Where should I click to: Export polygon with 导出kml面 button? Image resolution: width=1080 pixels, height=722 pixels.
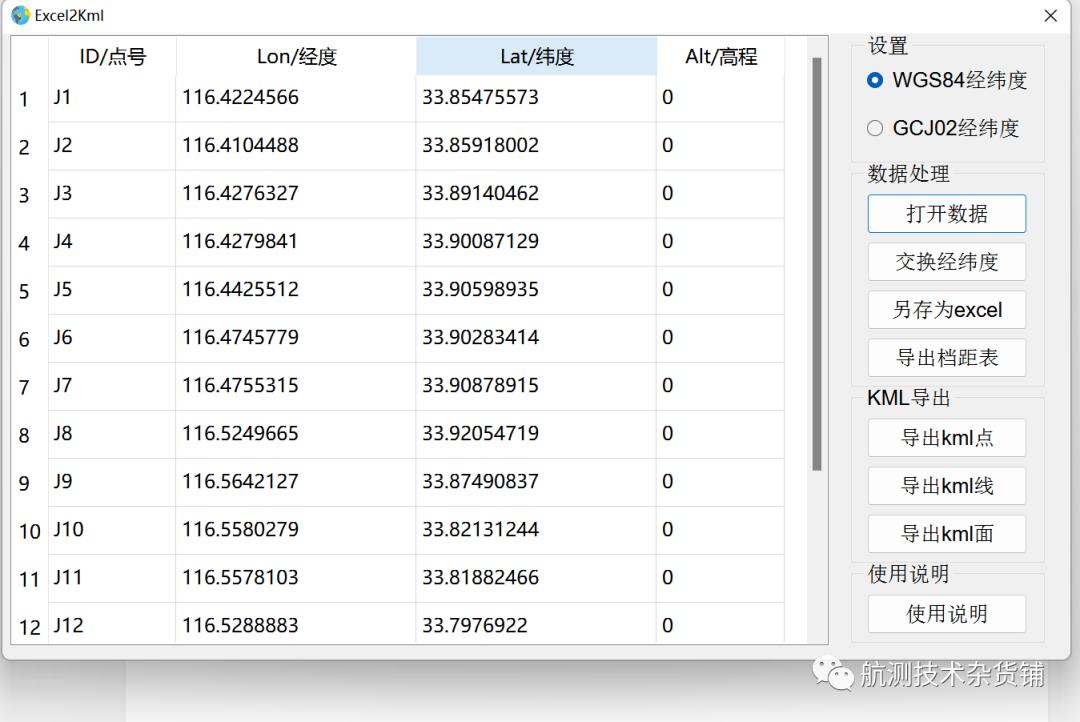946,534
